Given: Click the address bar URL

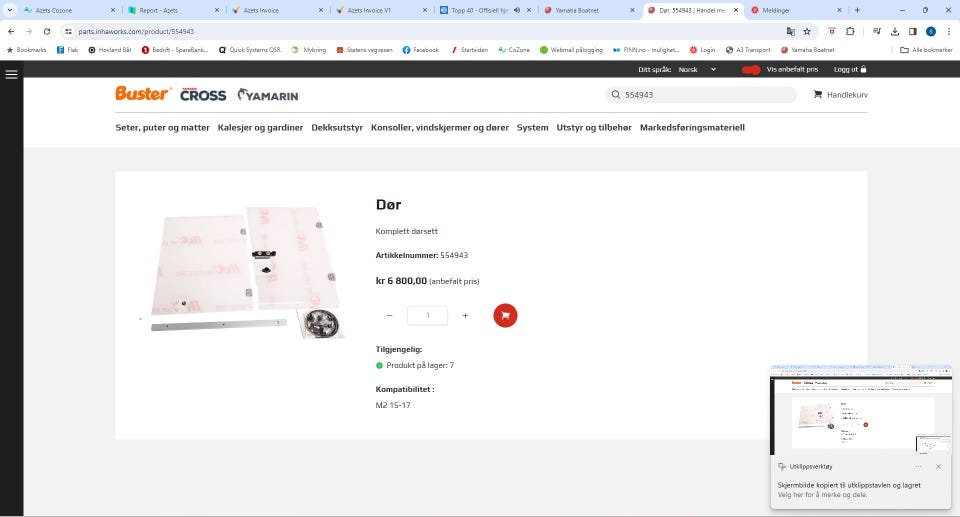Looking at the screenshot, I should [x=136, y=31].
